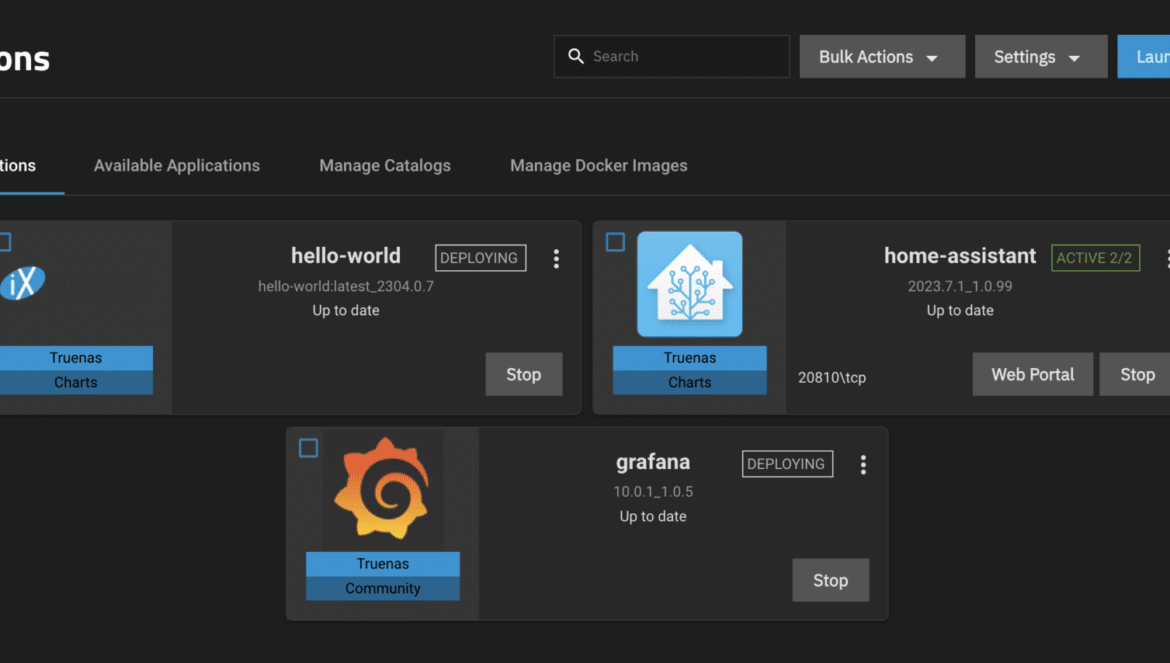Click the ACTIVE 2/2 status badge
This screenshot has height=663, width=1170.
click(1095, 258)
